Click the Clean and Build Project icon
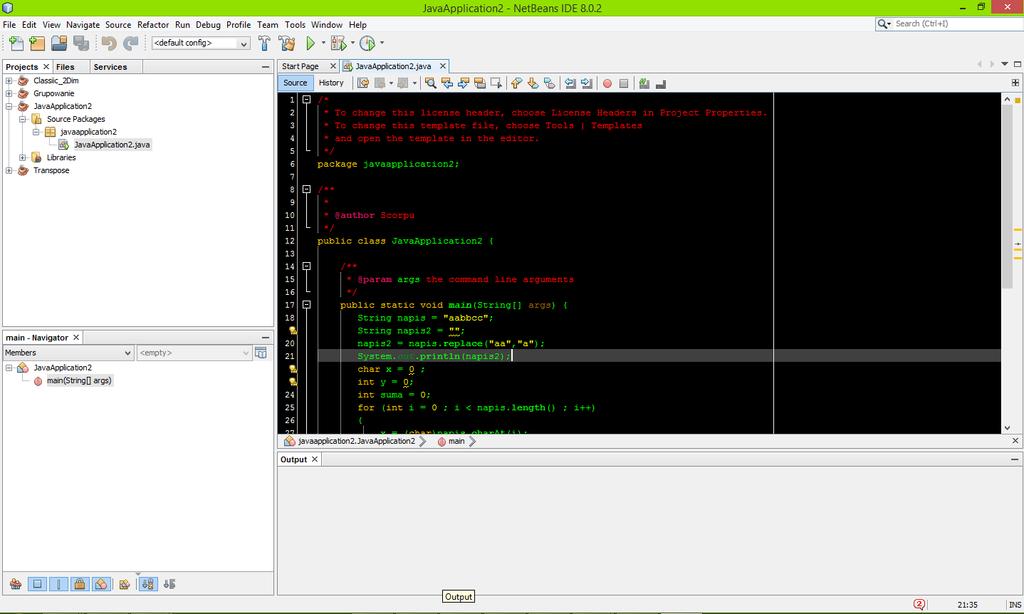Viewport: 1024px width, 614px height. (x=287, y=43)
